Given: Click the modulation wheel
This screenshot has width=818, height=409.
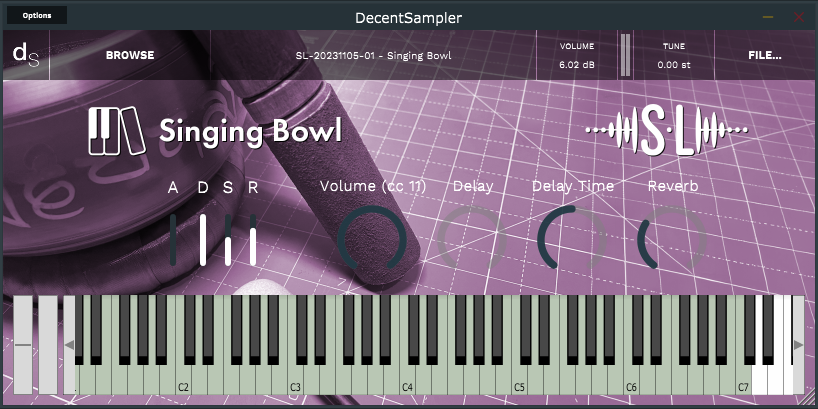Looking at the screenshot, I should [49, 345].
